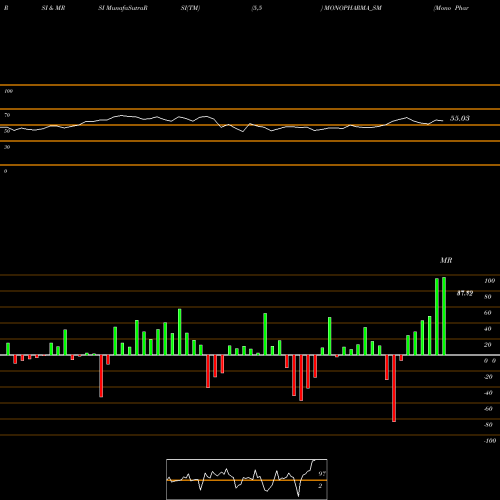Click the 50 level label on the RSI axis
Screen dimensions: 500x500
pyautogui.click(x=7, y=131)
